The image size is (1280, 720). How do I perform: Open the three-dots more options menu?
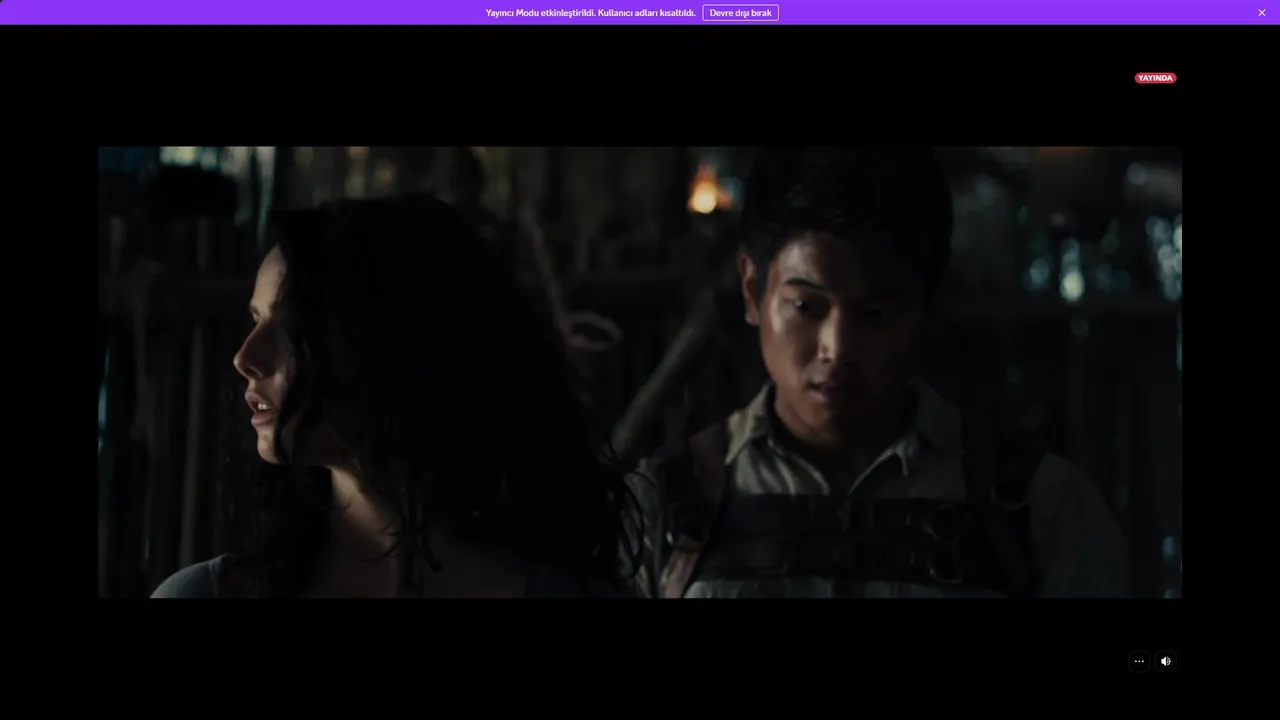pos(1139,661)
